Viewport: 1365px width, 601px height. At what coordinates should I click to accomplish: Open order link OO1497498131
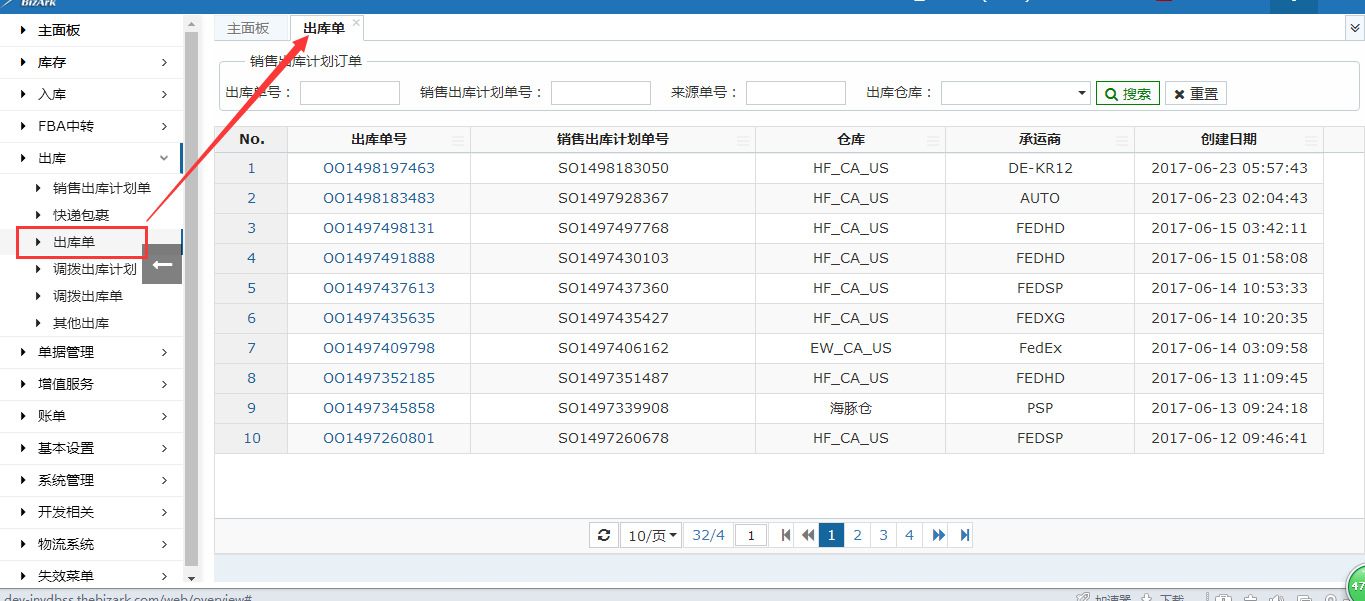pyautogui.click(x=379, y=228)
